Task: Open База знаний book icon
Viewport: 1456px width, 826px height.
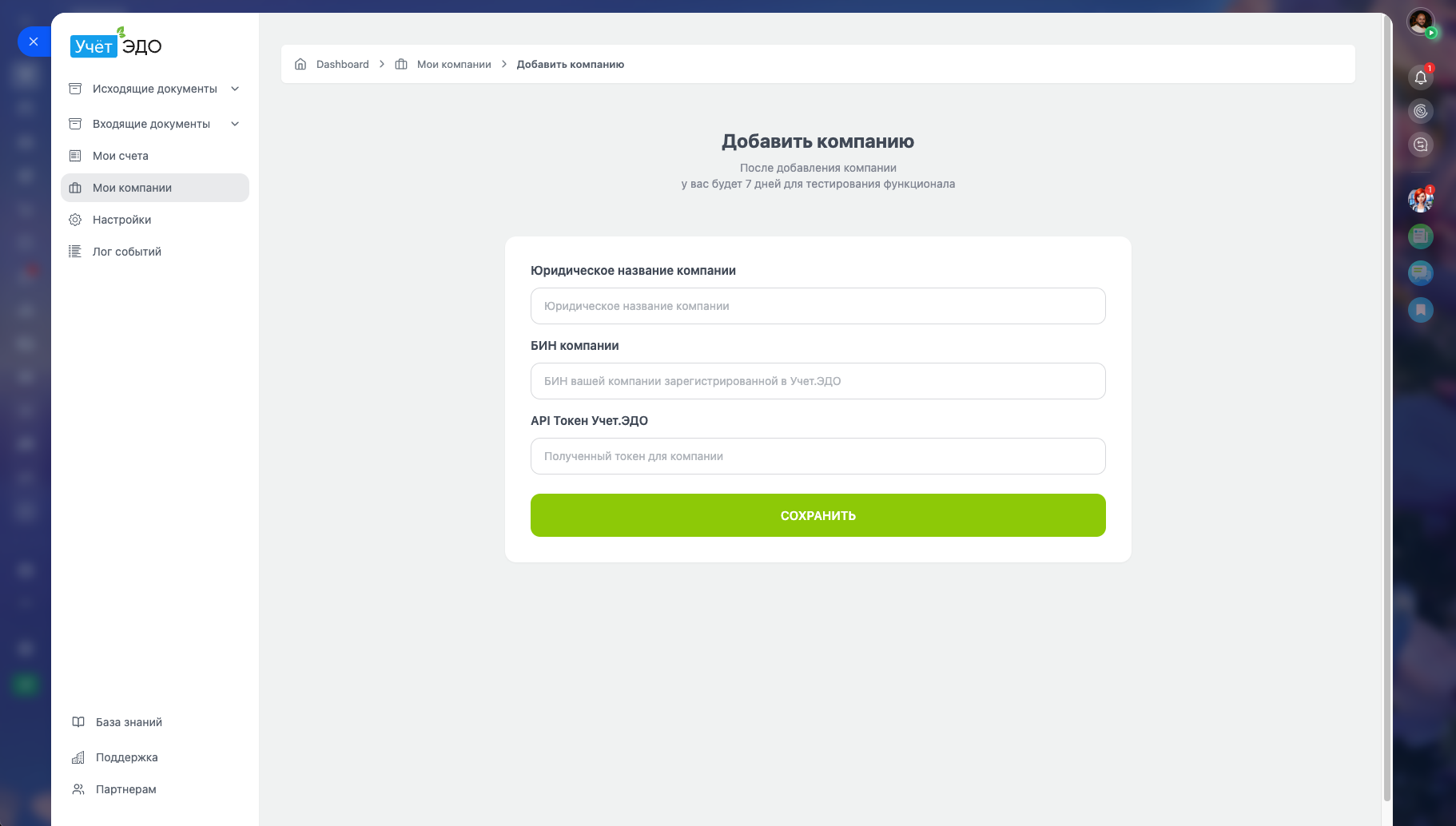Action: pos(78,722)
